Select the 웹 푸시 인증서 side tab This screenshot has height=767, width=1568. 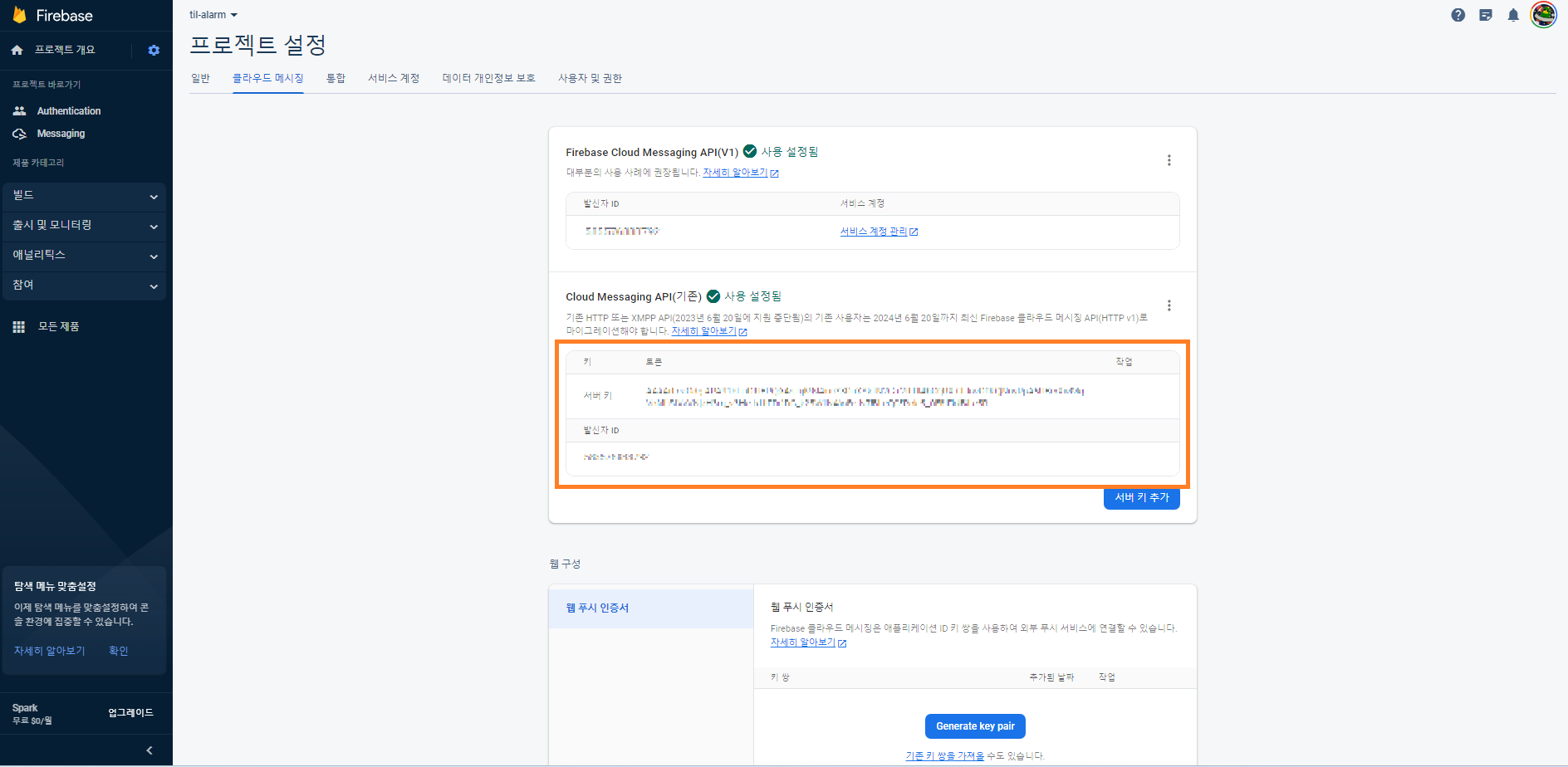tap(651, 608)
